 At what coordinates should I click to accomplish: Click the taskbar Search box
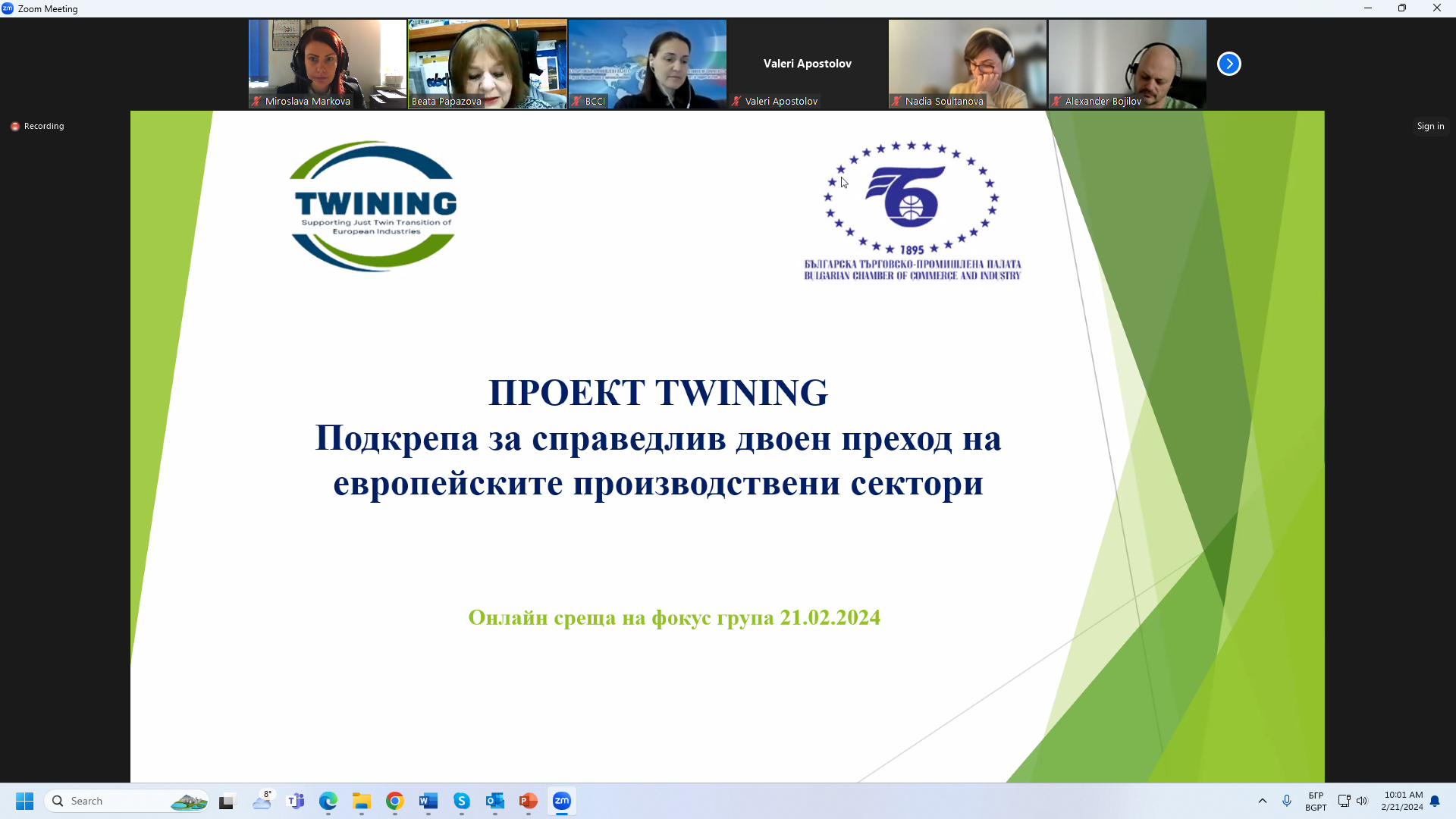pos(127,801)
